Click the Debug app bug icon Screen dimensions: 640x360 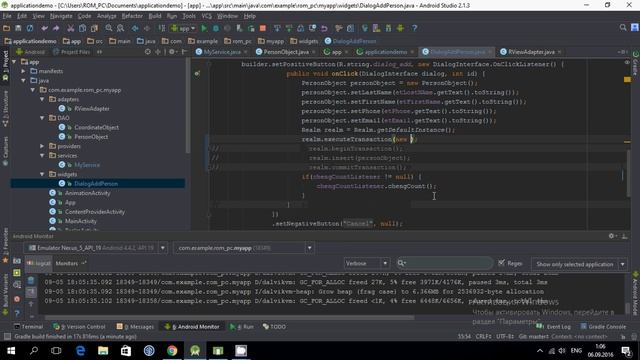[216, 28]
